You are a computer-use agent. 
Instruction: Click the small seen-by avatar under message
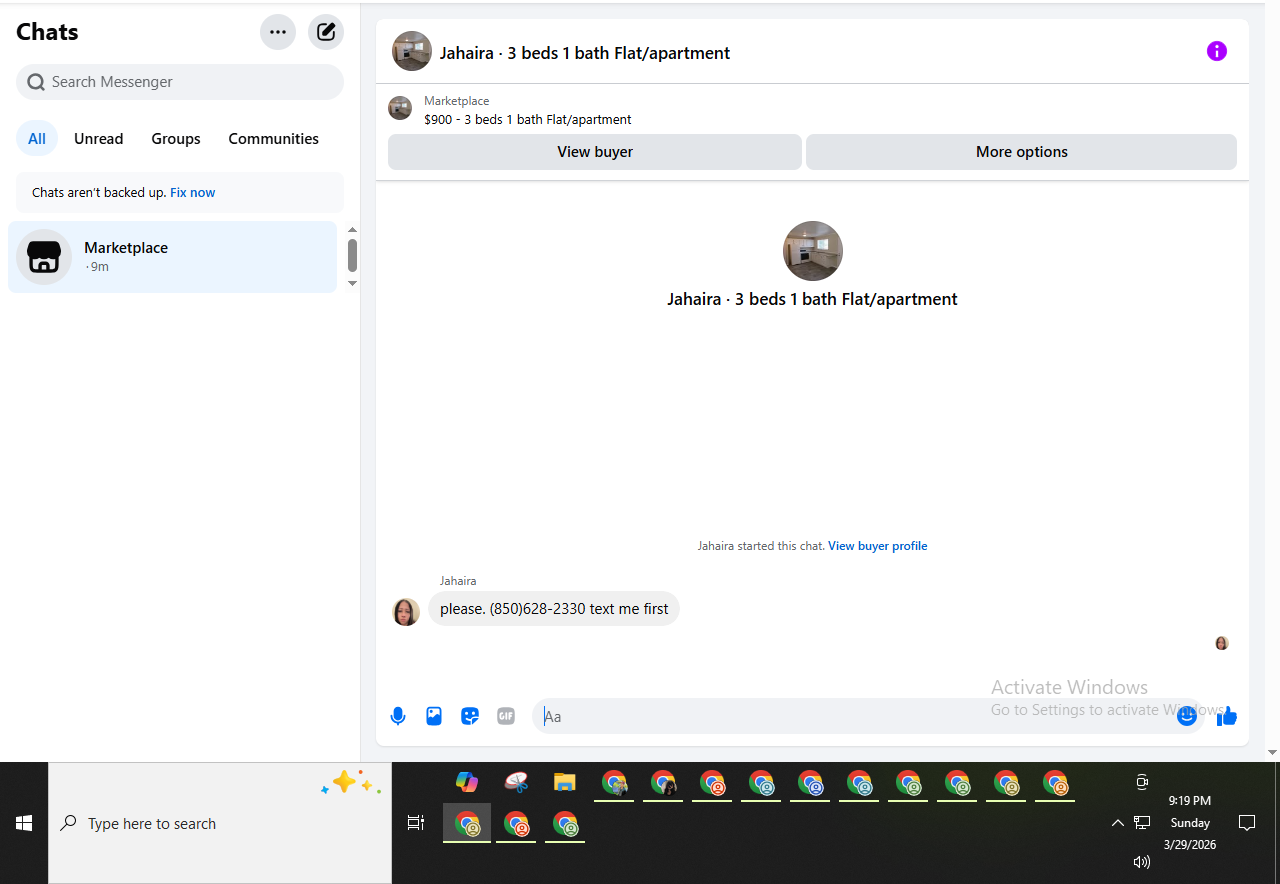click(x=1221, y=643)
